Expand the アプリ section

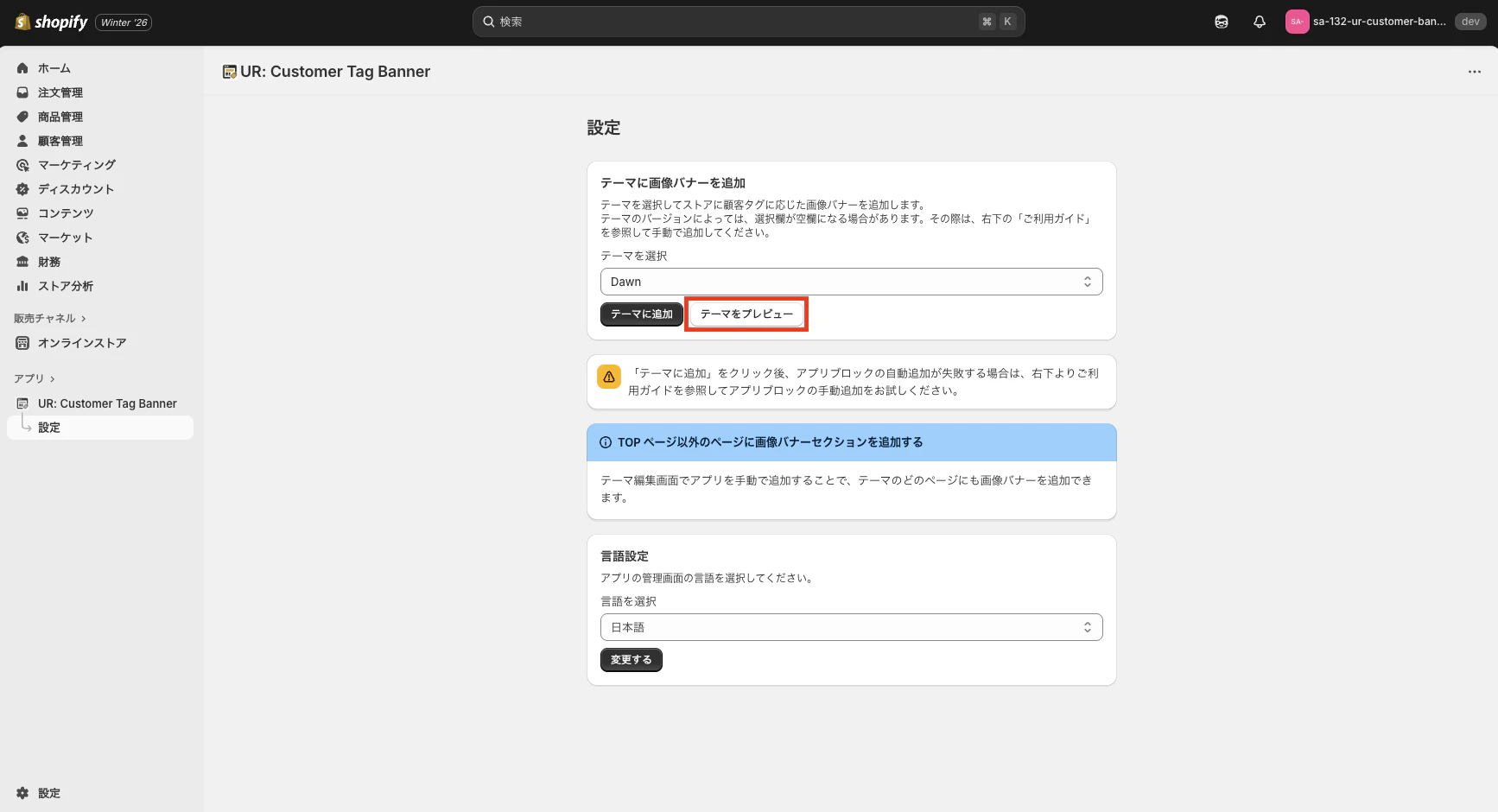35,378
